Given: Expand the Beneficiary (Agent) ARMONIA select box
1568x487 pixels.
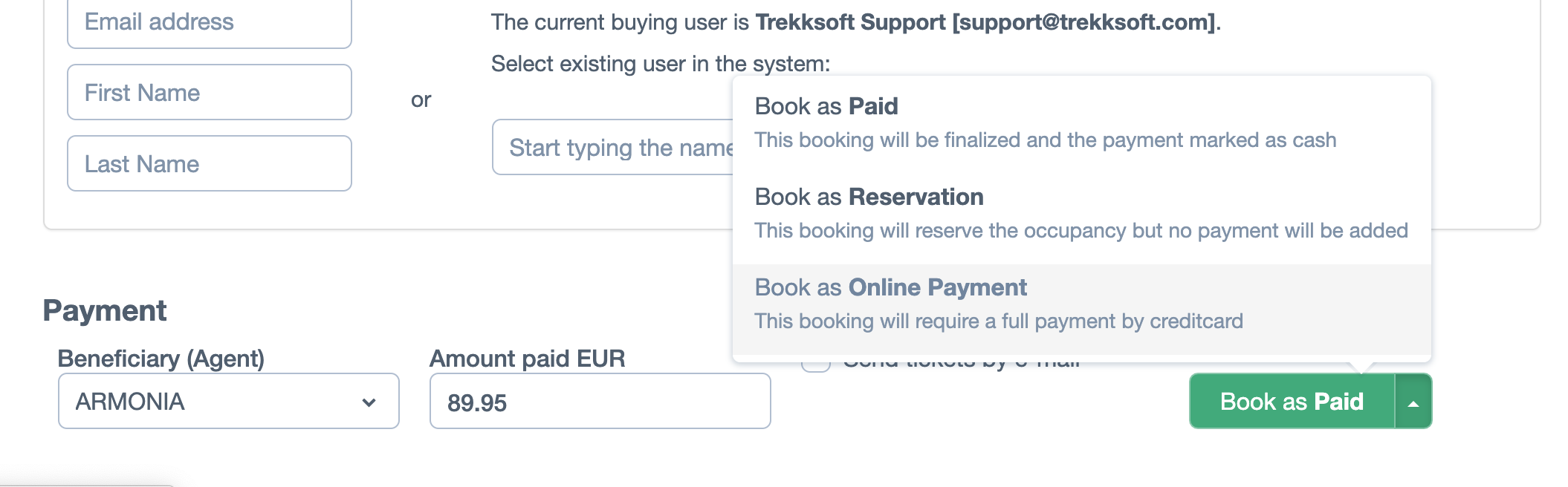Looking at the screenshot, I should pos(229,401).
